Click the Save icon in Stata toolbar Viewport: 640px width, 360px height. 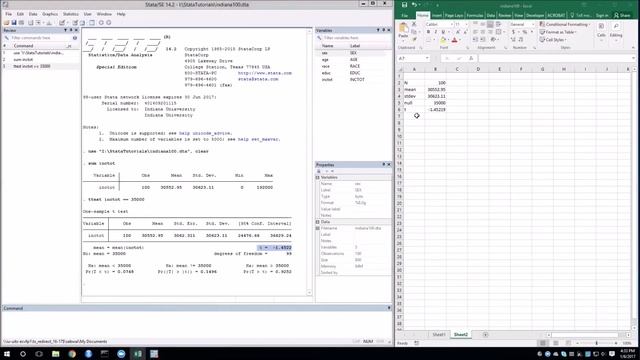(13, 22)
